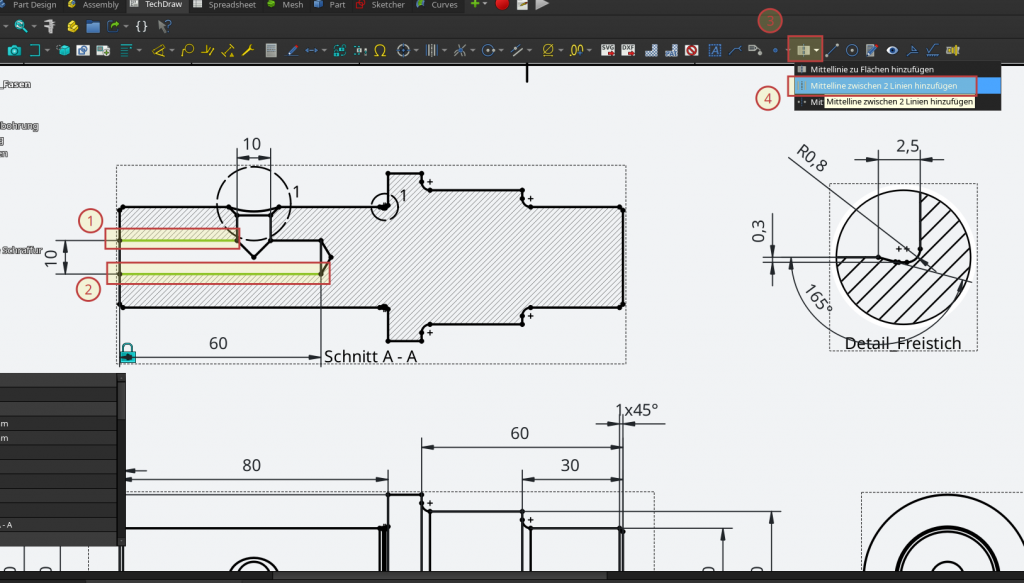Toggle the eye visibility icon in toolbar
Screen dimensions: 1024x583
(891, 50)
